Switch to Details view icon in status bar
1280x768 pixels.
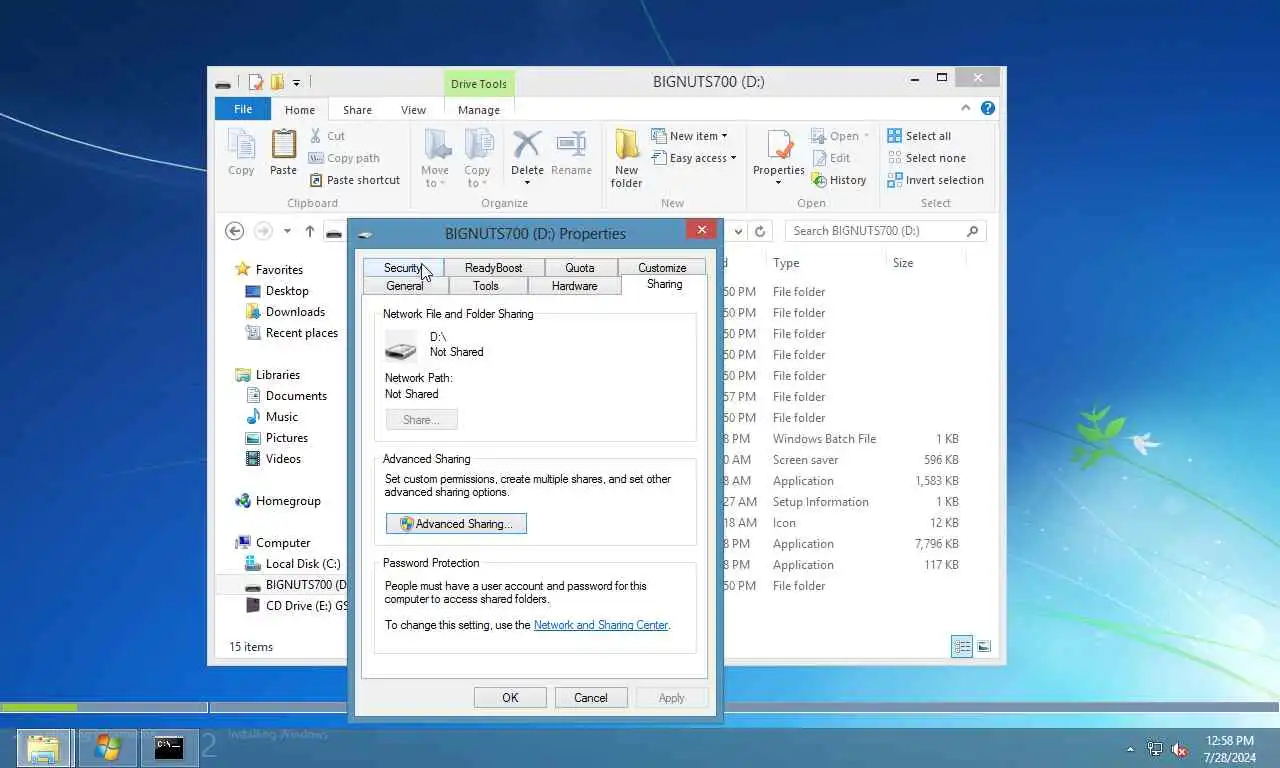pyautogui.click(x=962, y=647)
